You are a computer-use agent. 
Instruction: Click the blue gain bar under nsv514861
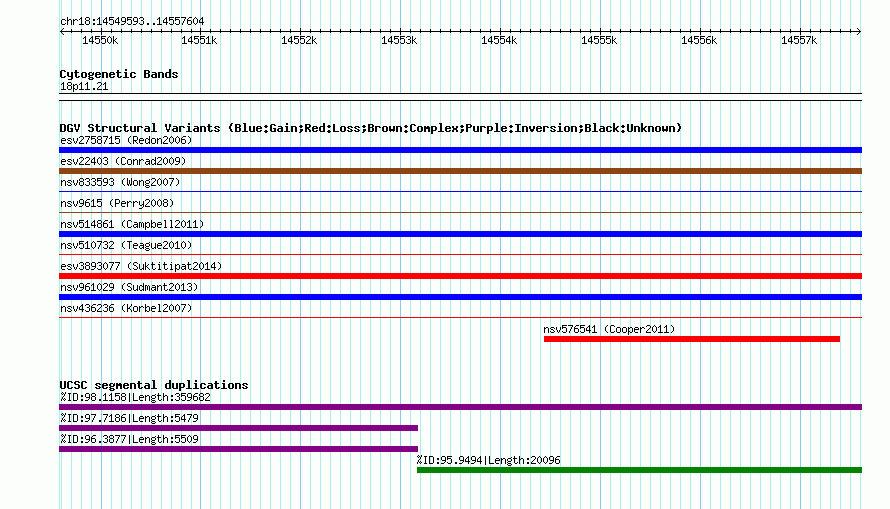(460, 234)
